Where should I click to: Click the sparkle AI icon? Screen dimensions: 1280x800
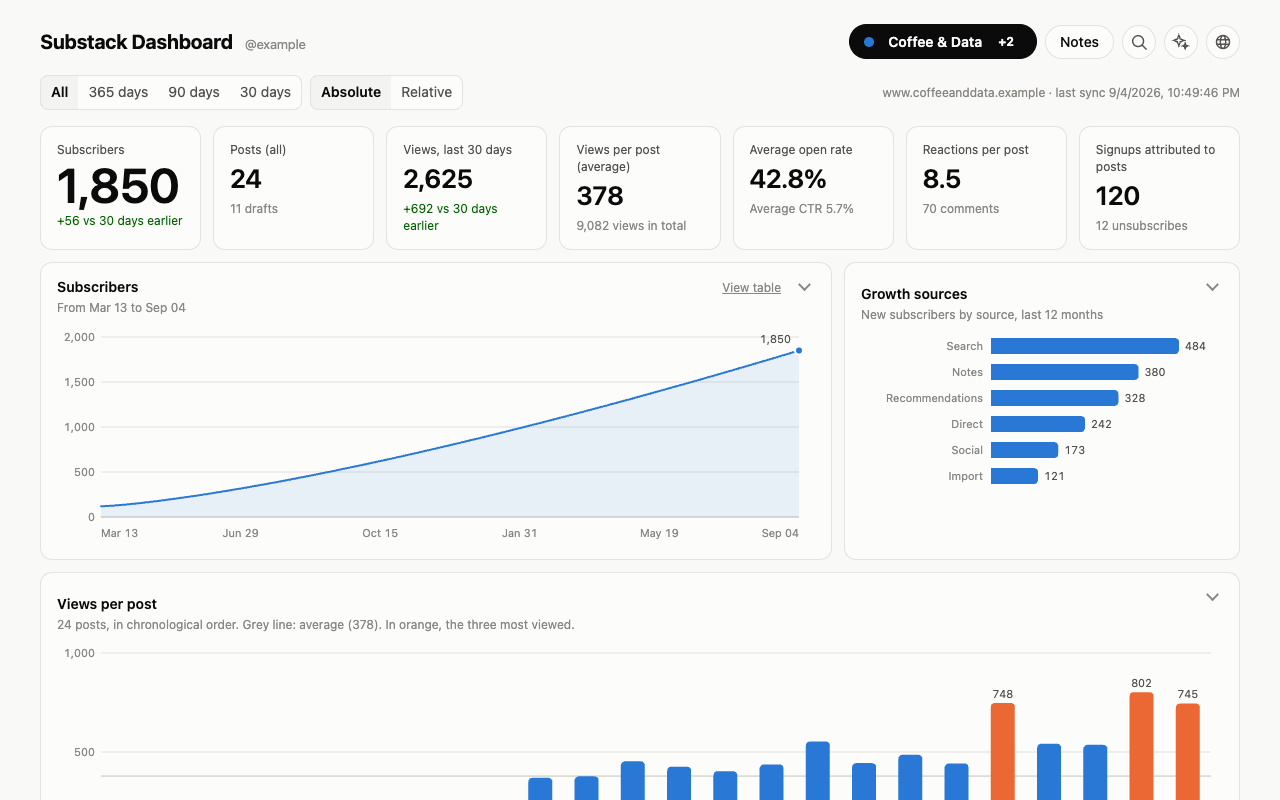pyautogui.click(x=1181, y=42)
